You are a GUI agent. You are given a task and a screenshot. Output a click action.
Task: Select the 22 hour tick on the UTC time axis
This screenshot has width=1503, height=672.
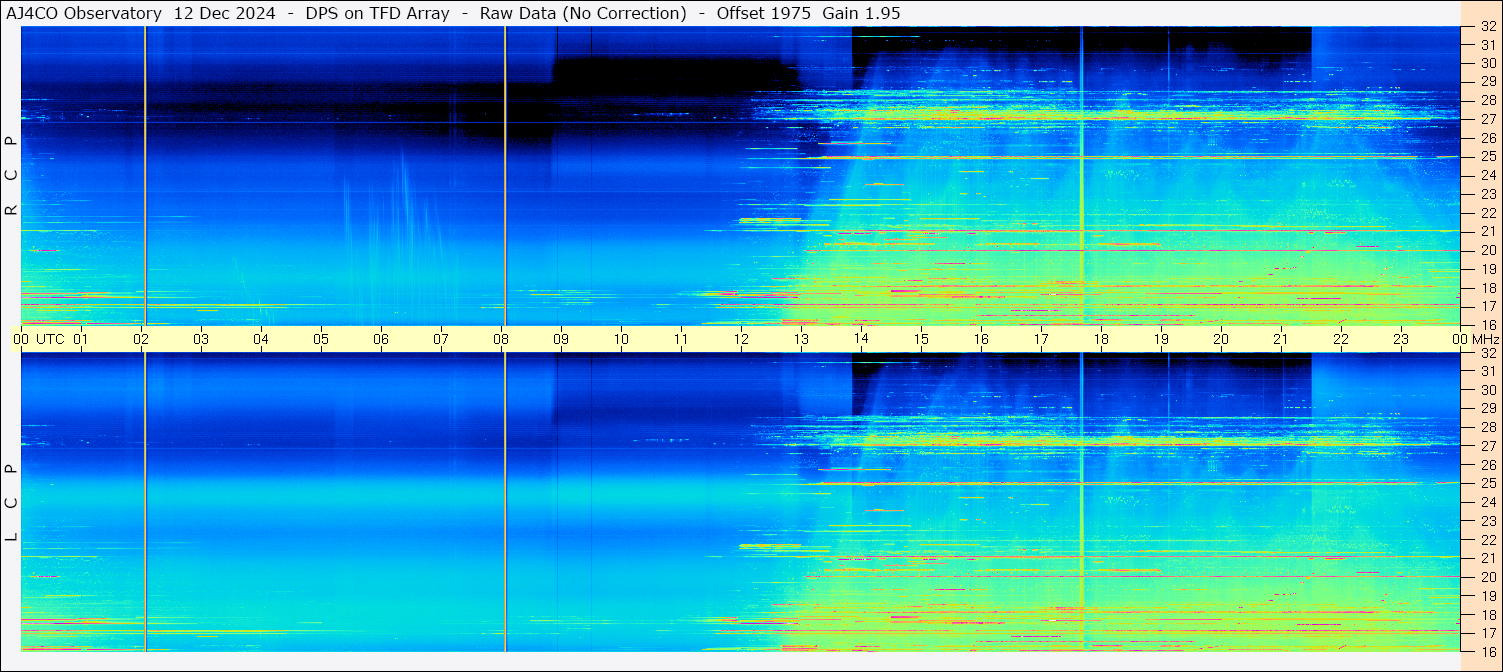1341,339
